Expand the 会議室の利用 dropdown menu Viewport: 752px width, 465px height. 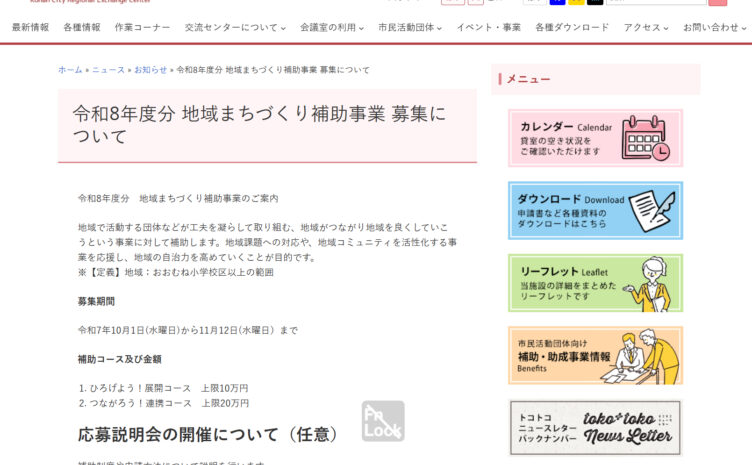332,28
